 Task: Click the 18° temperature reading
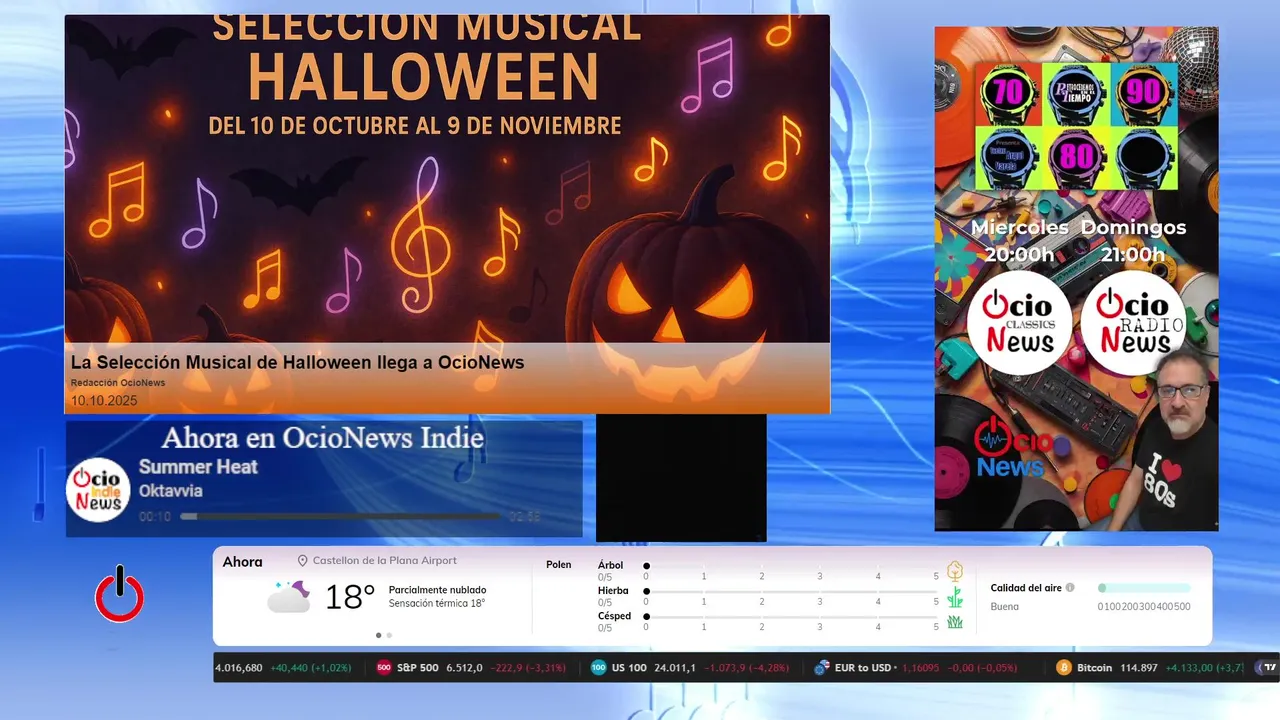tap(350, 597)
